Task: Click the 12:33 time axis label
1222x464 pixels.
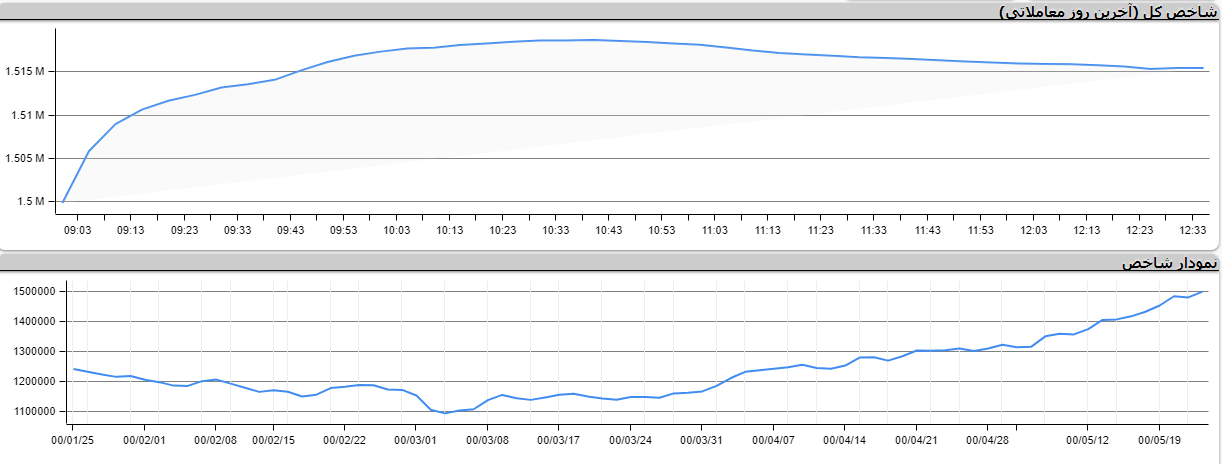Action: coord(1192,231)
